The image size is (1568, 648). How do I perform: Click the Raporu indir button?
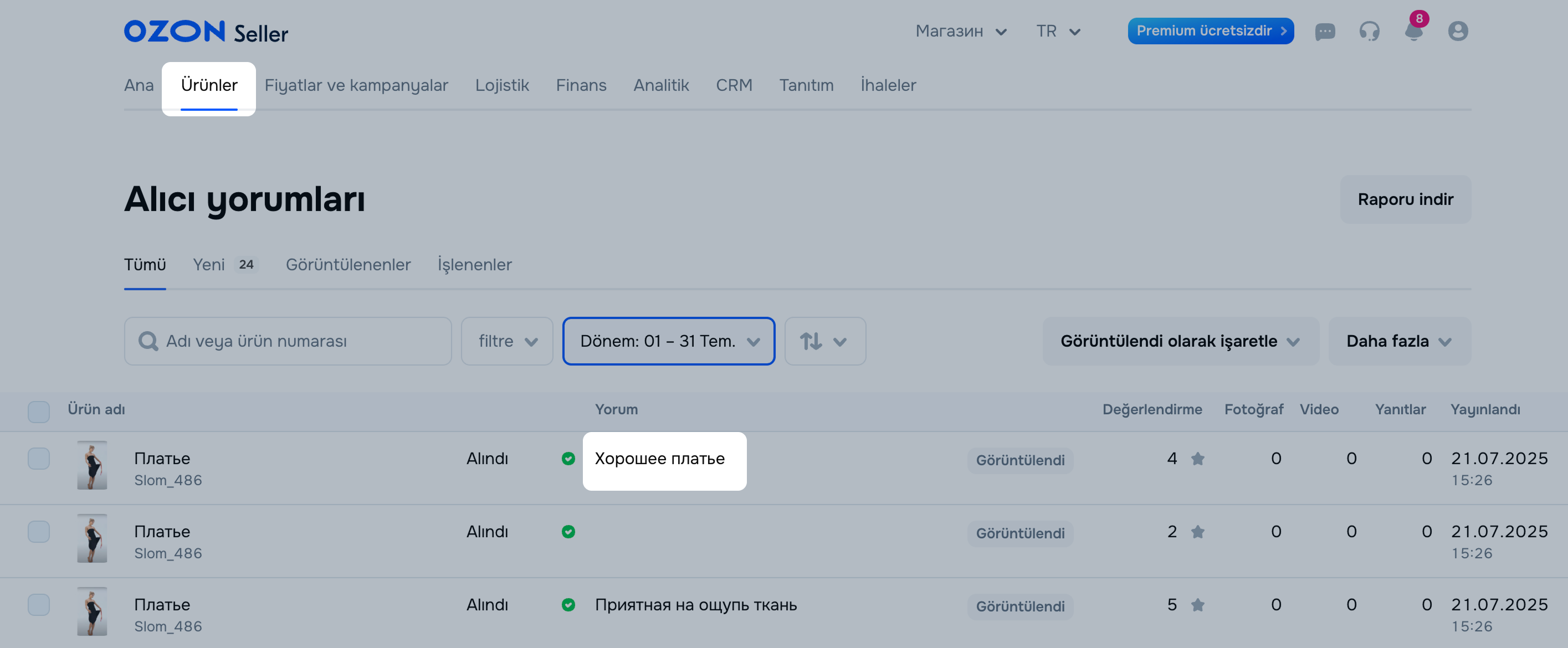(1405, 199)
